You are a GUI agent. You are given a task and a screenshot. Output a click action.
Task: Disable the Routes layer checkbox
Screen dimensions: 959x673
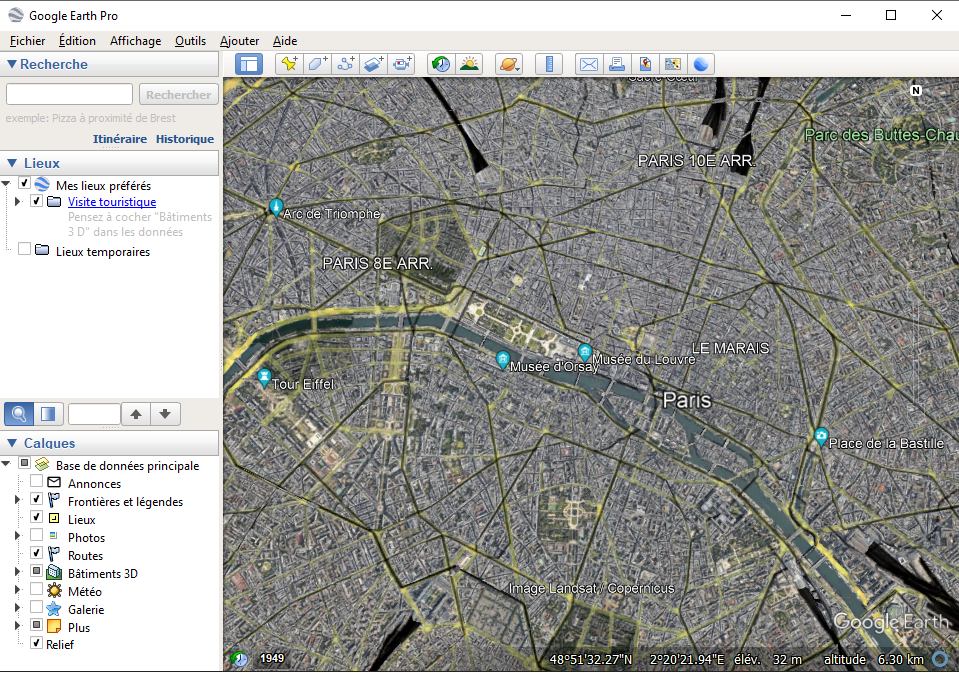[x=37, y=553]
